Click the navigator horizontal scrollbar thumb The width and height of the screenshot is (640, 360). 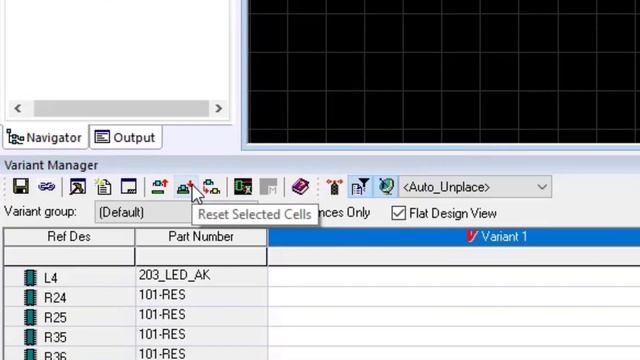click(x=121, y=108)
